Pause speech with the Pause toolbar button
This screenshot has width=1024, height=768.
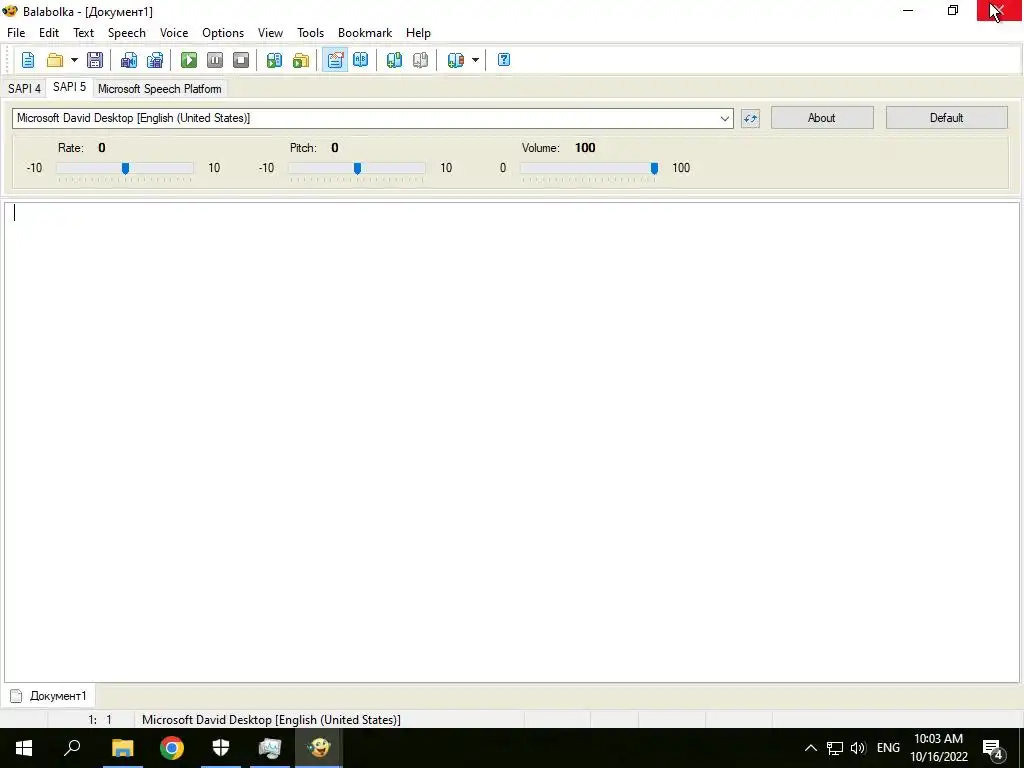pyautogui.click(x=215, y=60)
